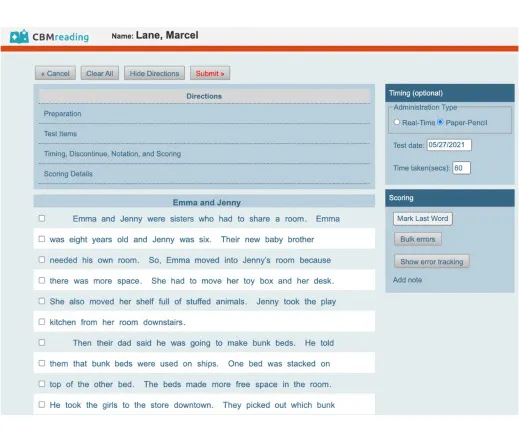The width and height of the screenshot is (519, 442).
Task: Select the Paper-Pencil radio button
Action: 440,122
